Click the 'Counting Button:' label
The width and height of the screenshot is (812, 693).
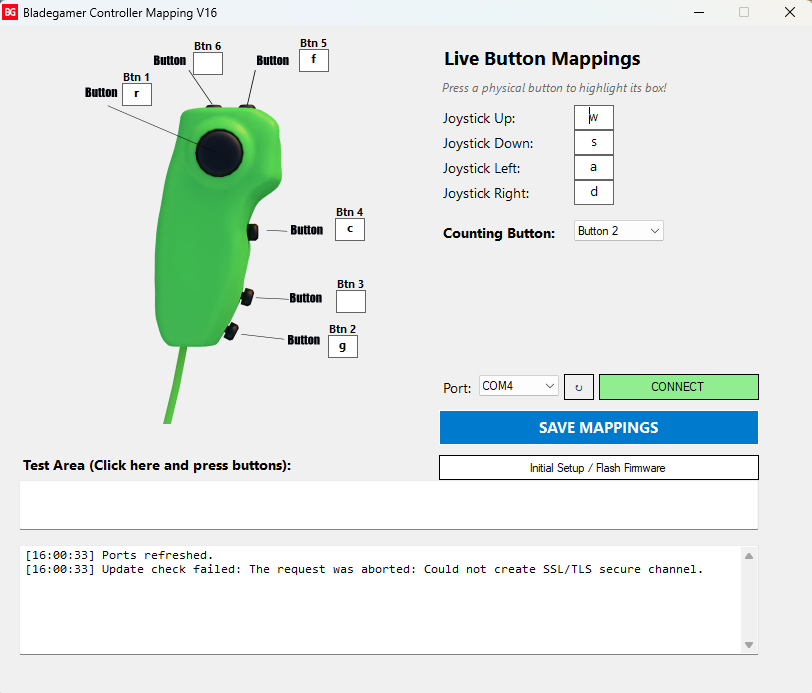pyautogui.click(x=499, y=233)
